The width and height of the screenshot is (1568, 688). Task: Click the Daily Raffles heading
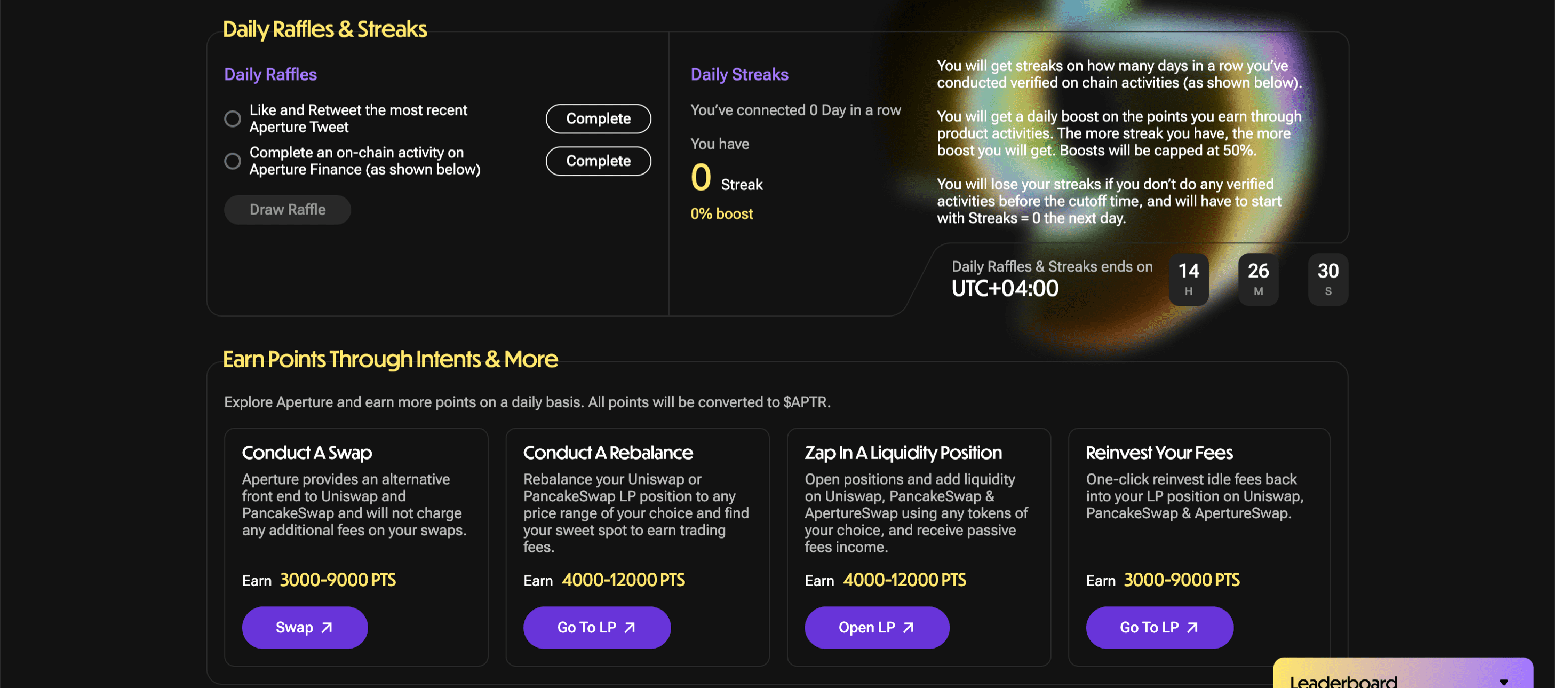(x=270, y=74)
